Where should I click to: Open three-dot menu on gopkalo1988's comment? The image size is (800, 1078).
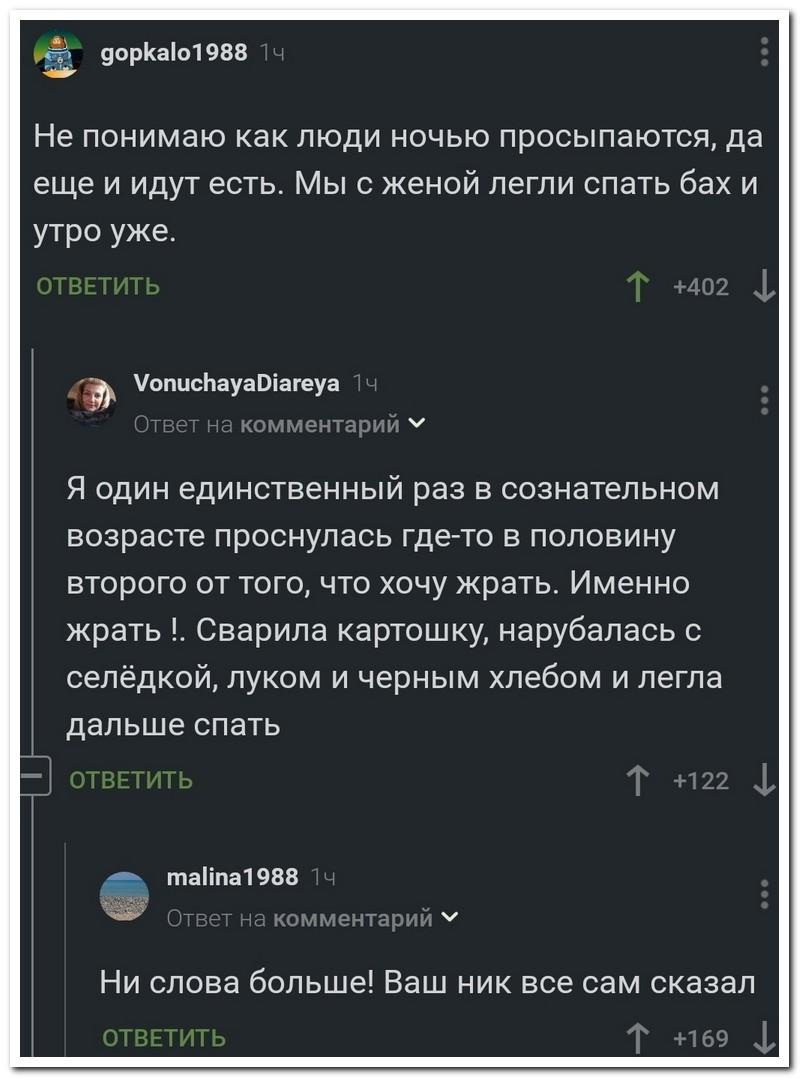[x=764, y=52]
